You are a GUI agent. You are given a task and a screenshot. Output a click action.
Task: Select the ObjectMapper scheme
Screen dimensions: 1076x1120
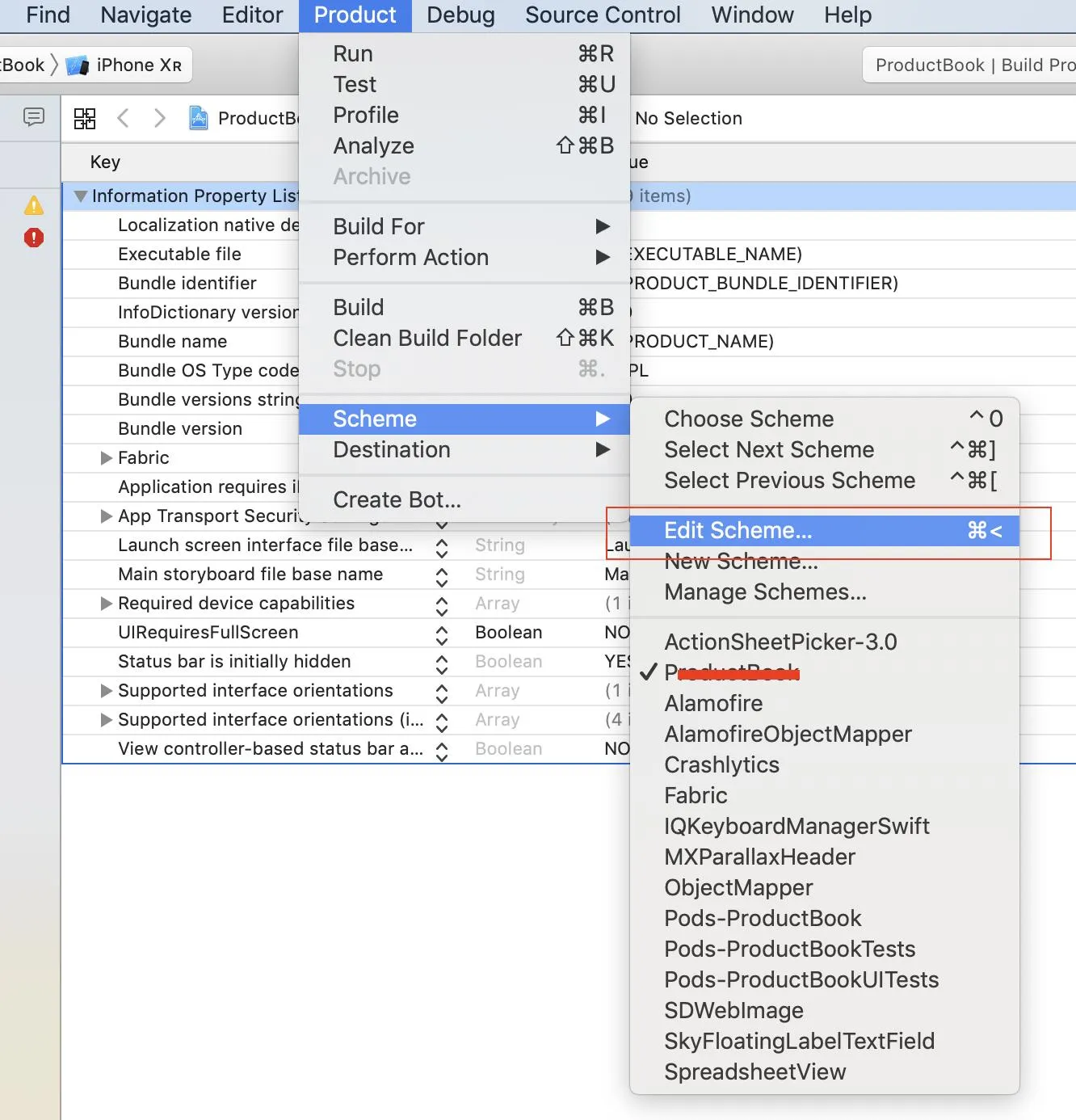pos(825,887)
